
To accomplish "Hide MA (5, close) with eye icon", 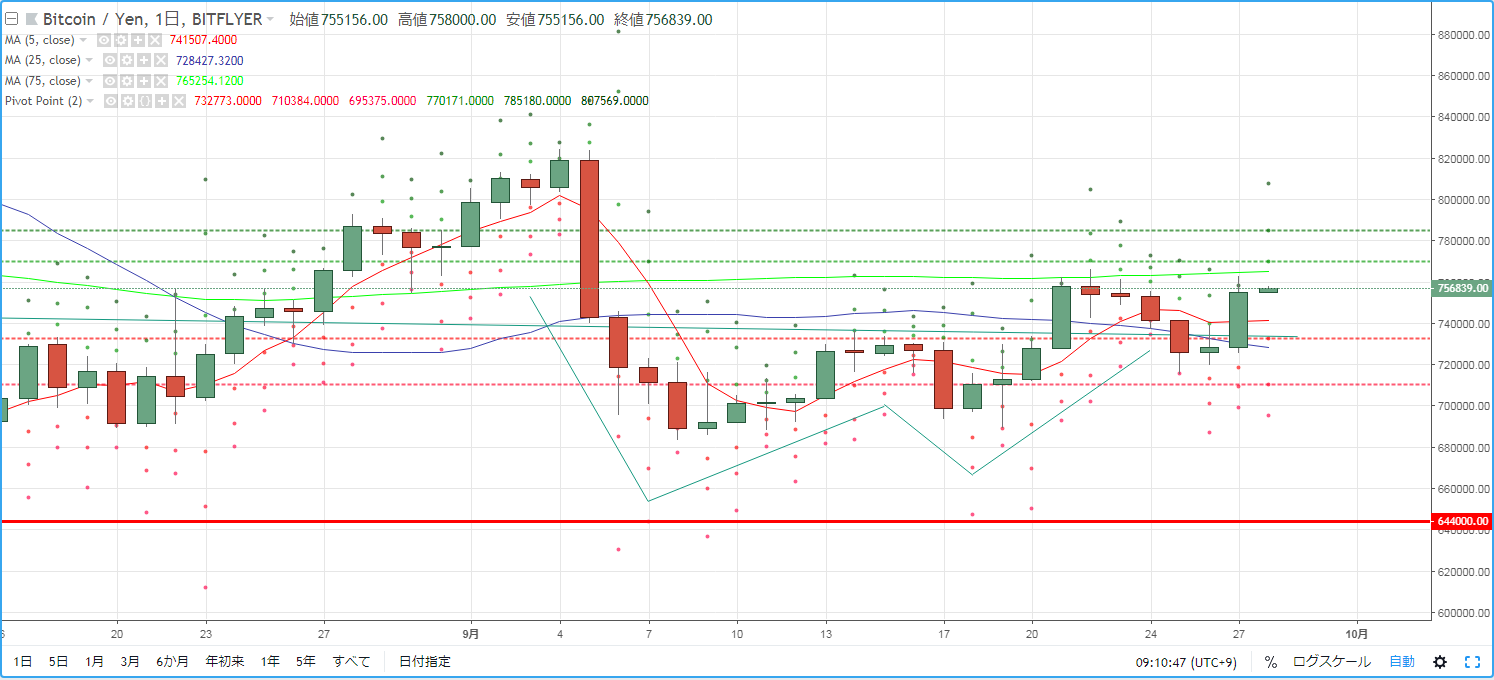I will point(104,40).
